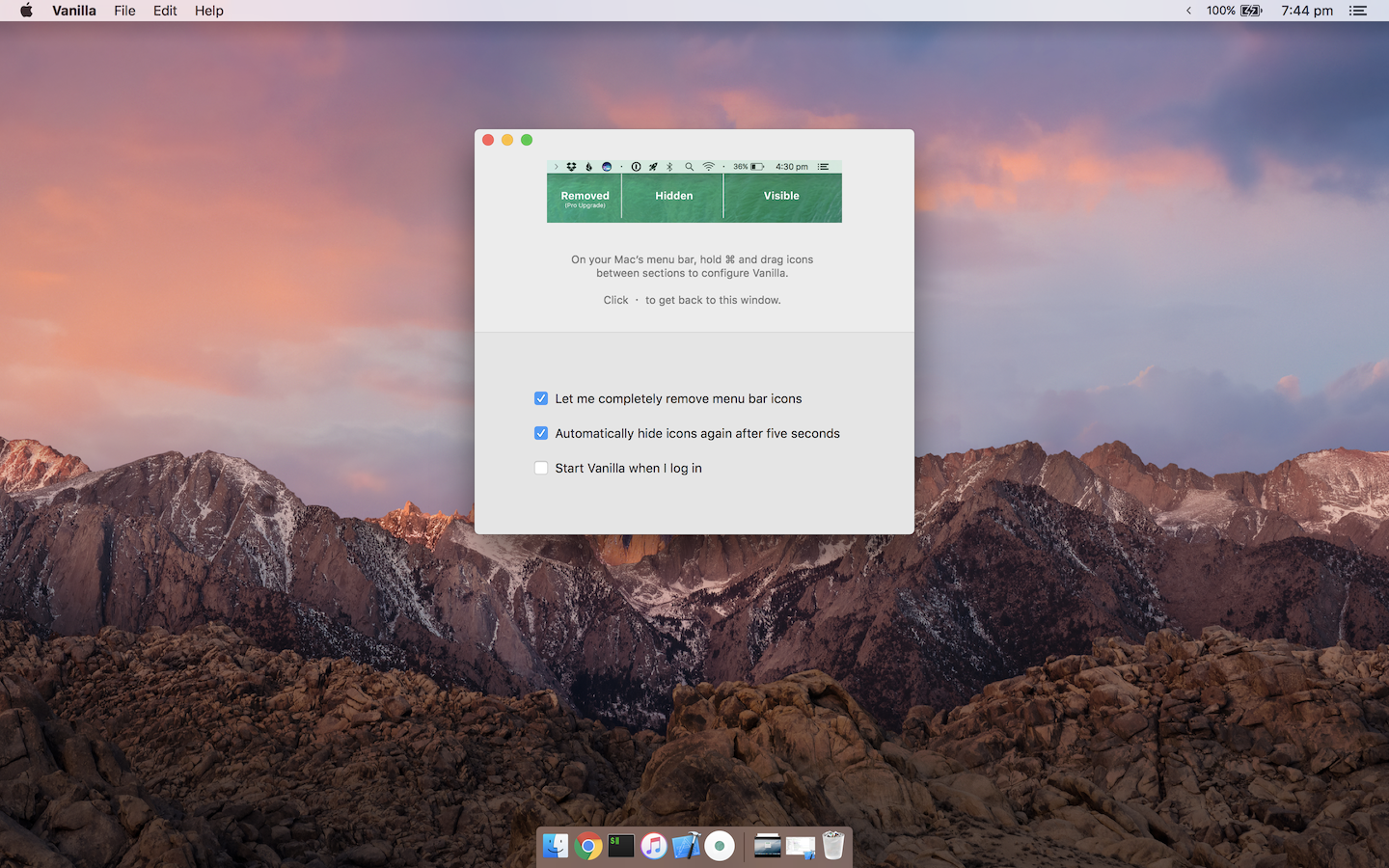
Task: Open Terminal from the Dock
Action: coord(621,846)
